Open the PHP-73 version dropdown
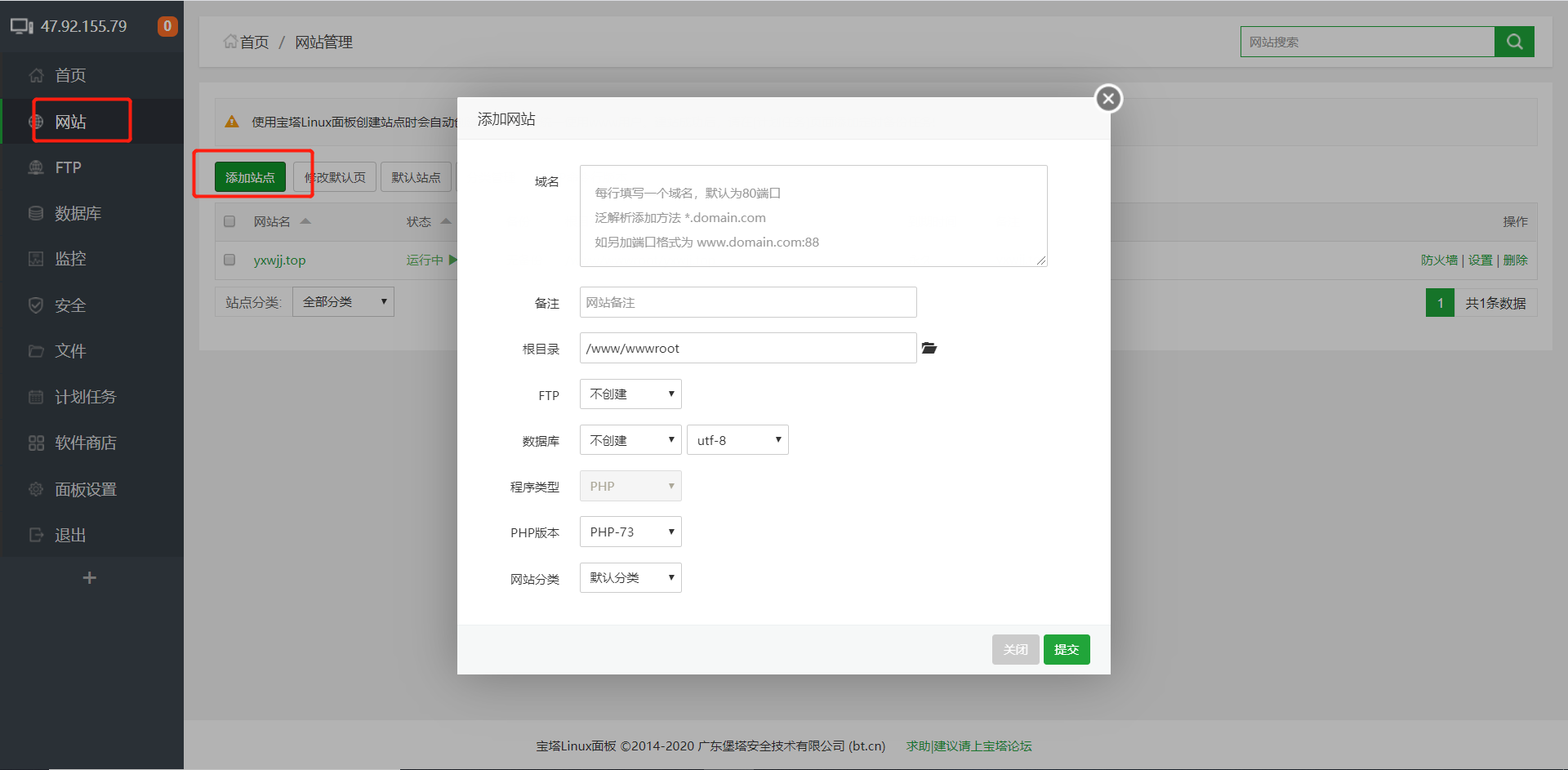The height and width of the screenshot is (770, 1568). point(630,532)
